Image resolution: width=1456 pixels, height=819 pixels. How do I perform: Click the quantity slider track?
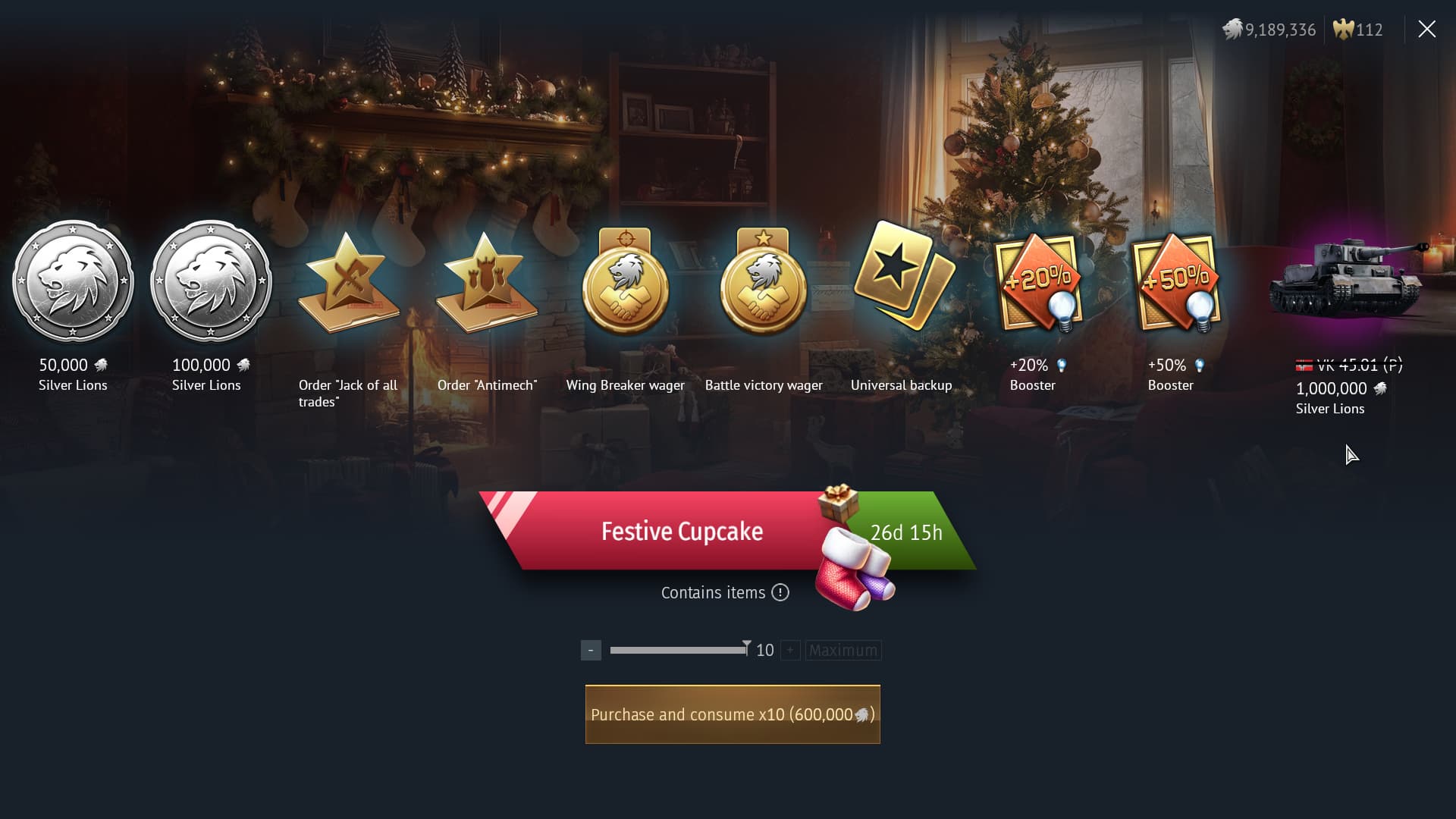point(679,650)
